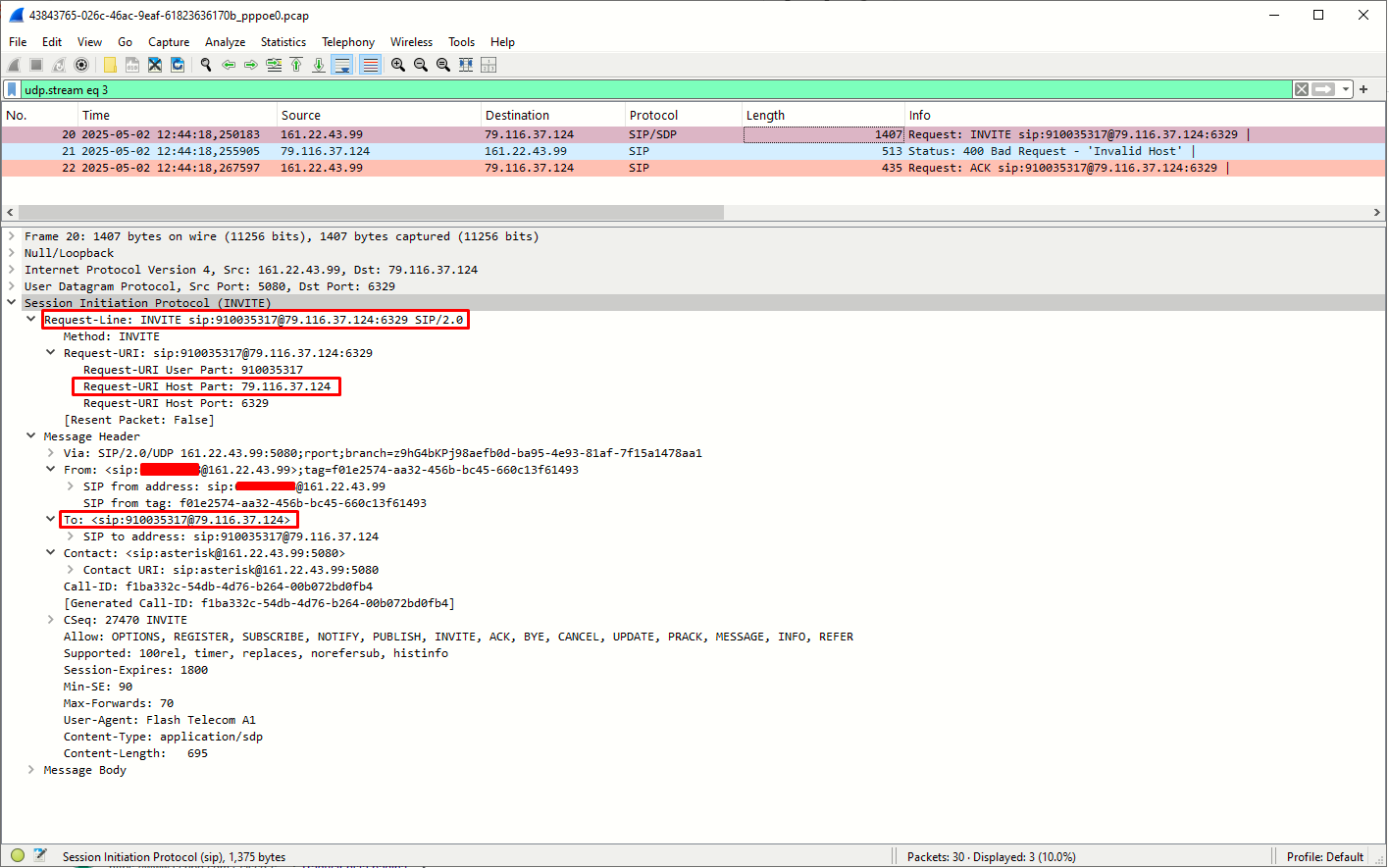Select packet 21 Status 400 Bad Request
The width and height of the screenshot is (1389, 868).
tap(693, 151)
